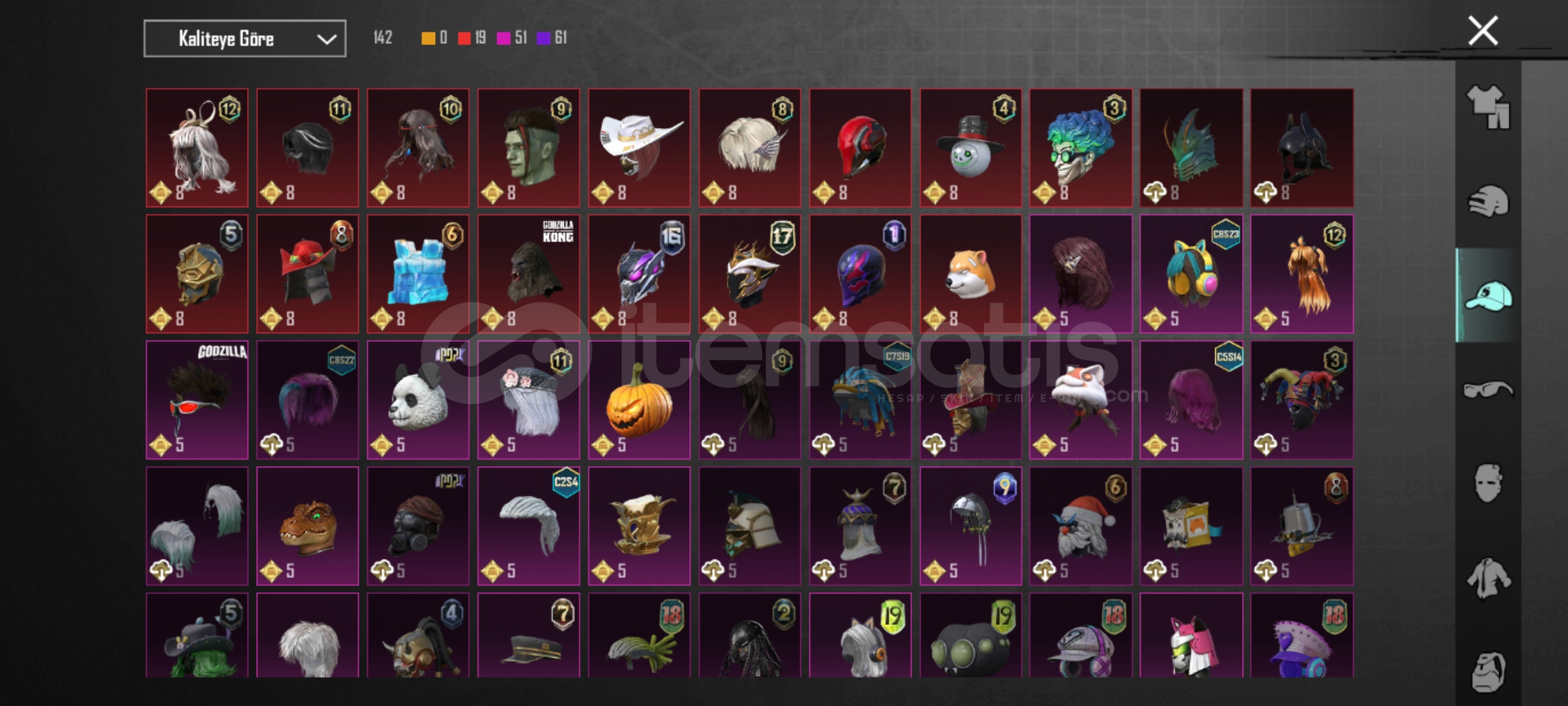1568x706 pixels.
Task: Click the red quality color filter
Action: [472, 38]
